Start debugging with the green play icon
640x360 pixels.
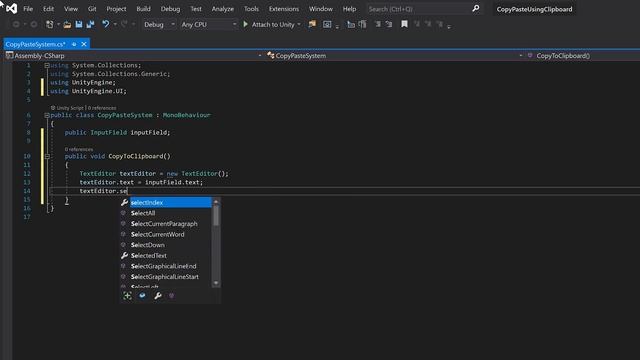(245, 24)
